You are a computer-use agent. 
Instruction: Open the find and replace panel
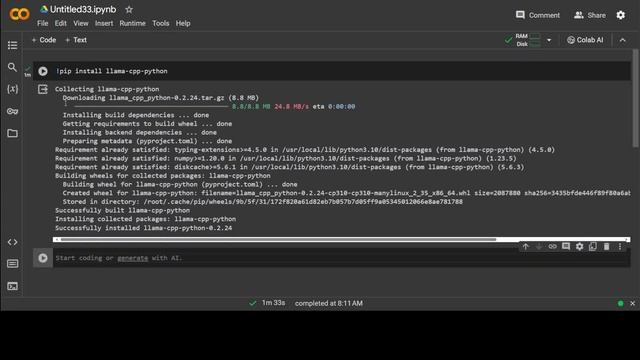12,67
